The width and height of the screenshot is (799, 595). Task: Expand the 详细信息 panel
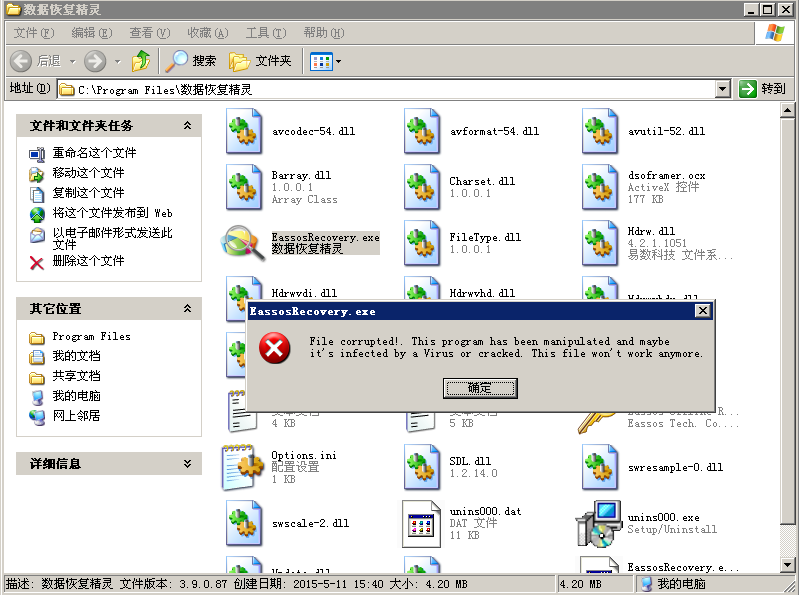point(188,464)
